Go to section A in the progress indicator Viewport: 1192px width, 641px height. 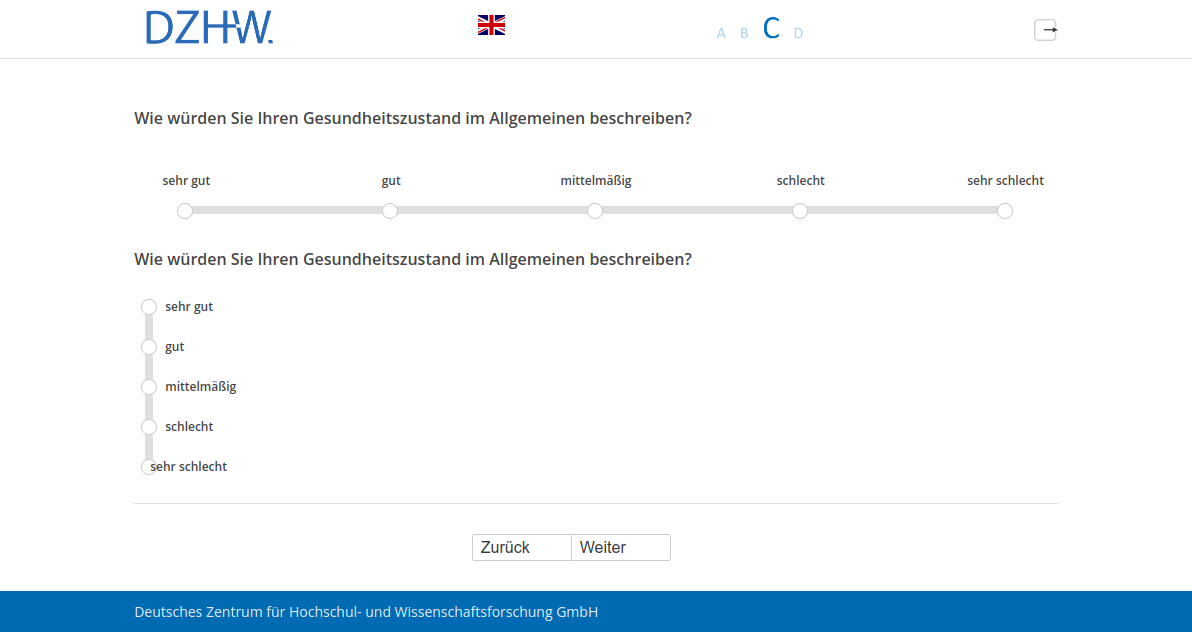click(x=721, y=33)
